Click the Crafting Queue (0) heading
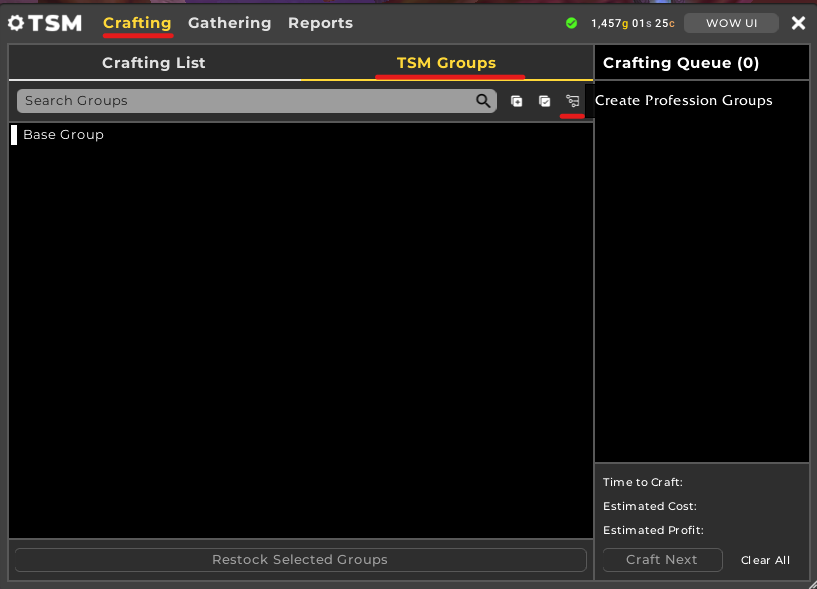 (x=681, y=63)
